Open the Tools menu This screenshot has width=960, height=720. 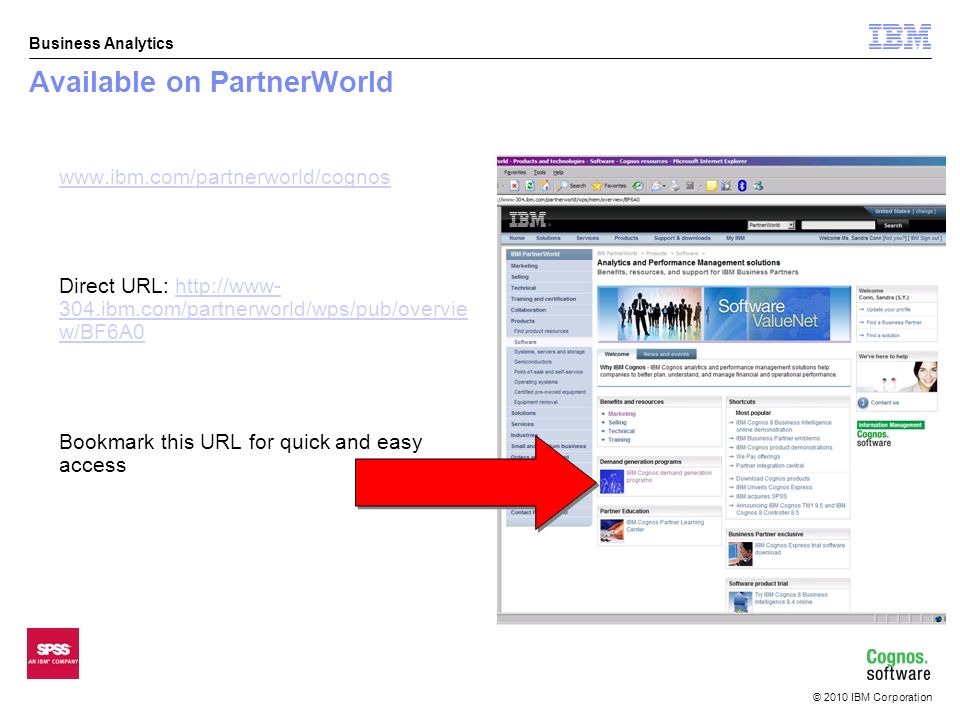[539, 173]
